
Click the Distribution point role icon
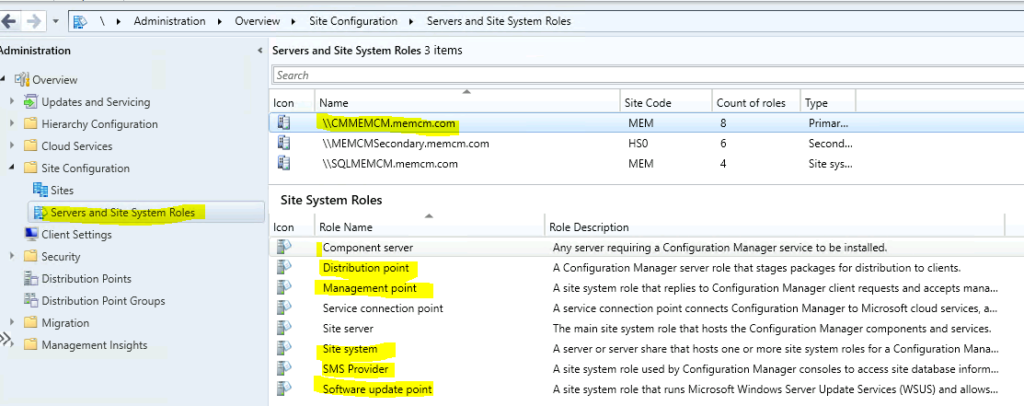coord(284,267)
